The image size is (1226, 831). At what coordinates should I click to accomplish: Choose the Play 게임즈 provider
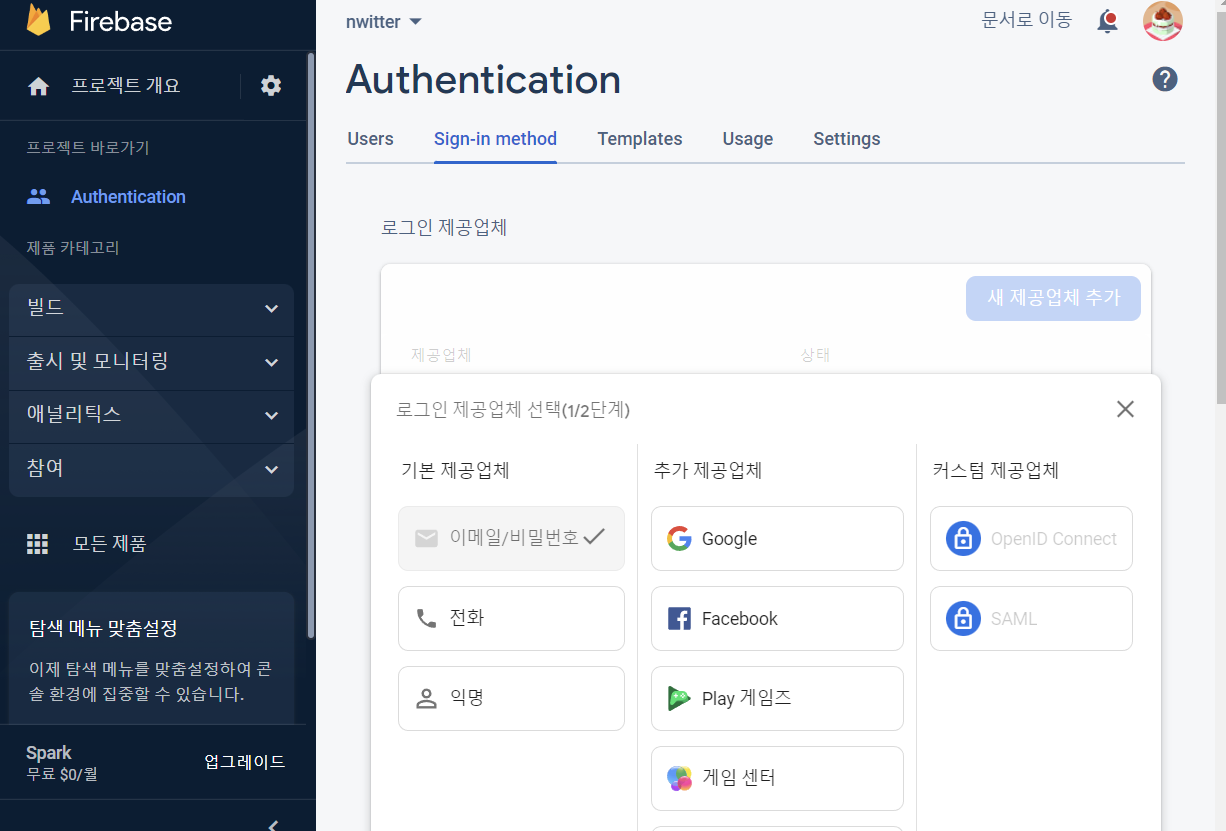(x=777, y=698)
